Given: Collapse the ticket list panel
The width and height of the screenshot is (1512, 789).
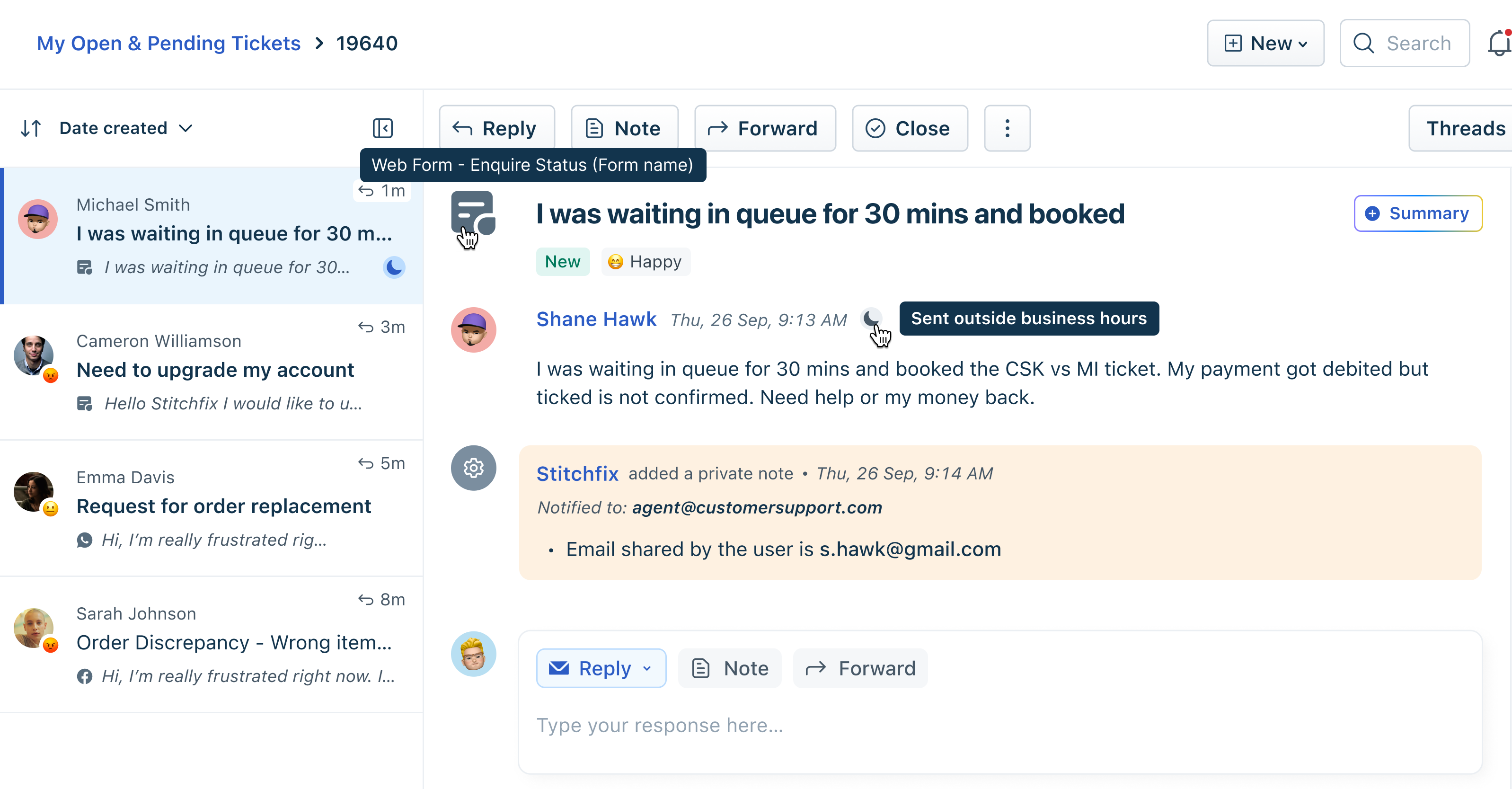Looking at the screenshot, I should click(x=383, y=128).
